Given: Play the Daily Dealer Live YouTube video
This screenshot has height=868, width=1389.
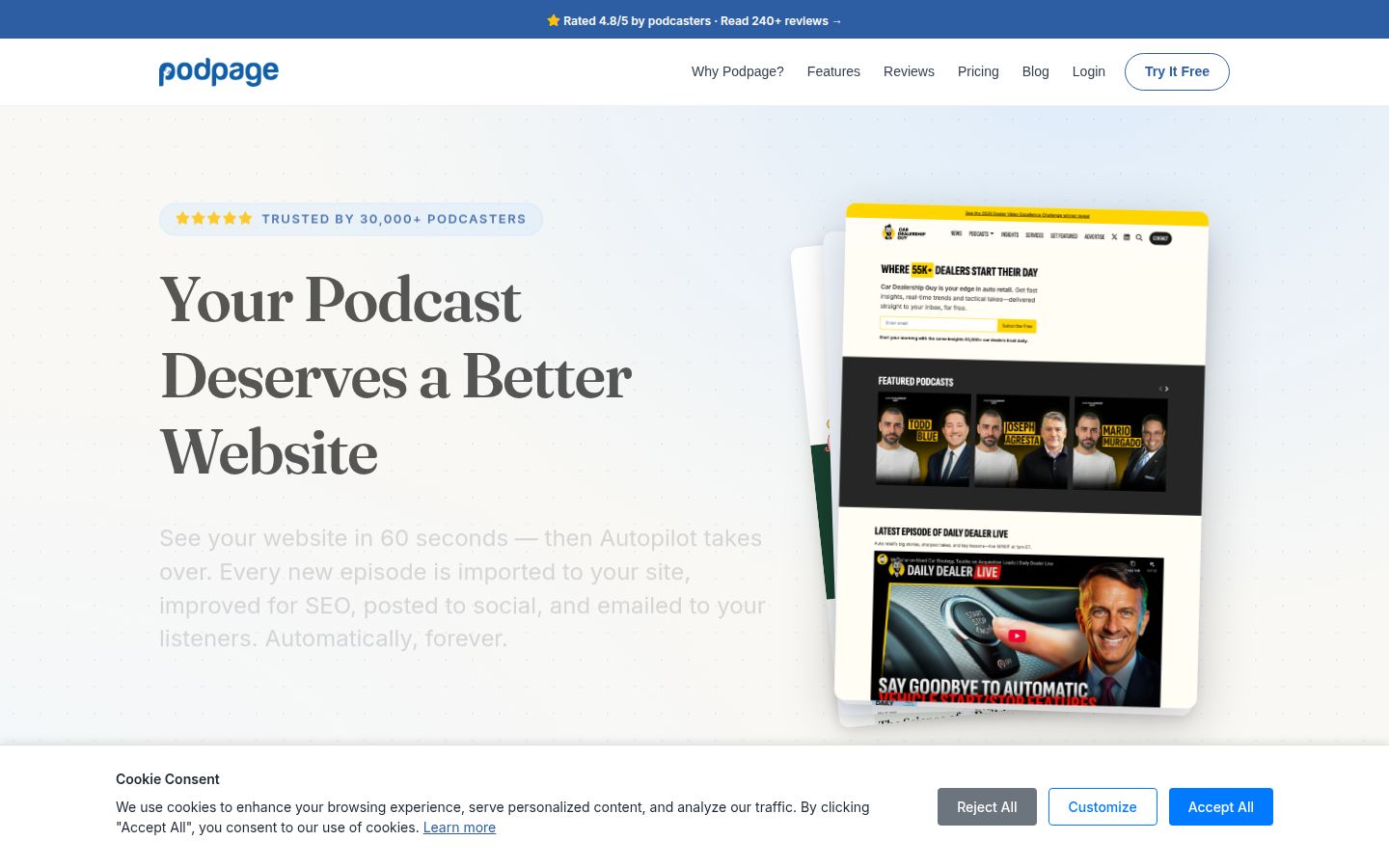Looking at the screenshot, I should 1017,636.
